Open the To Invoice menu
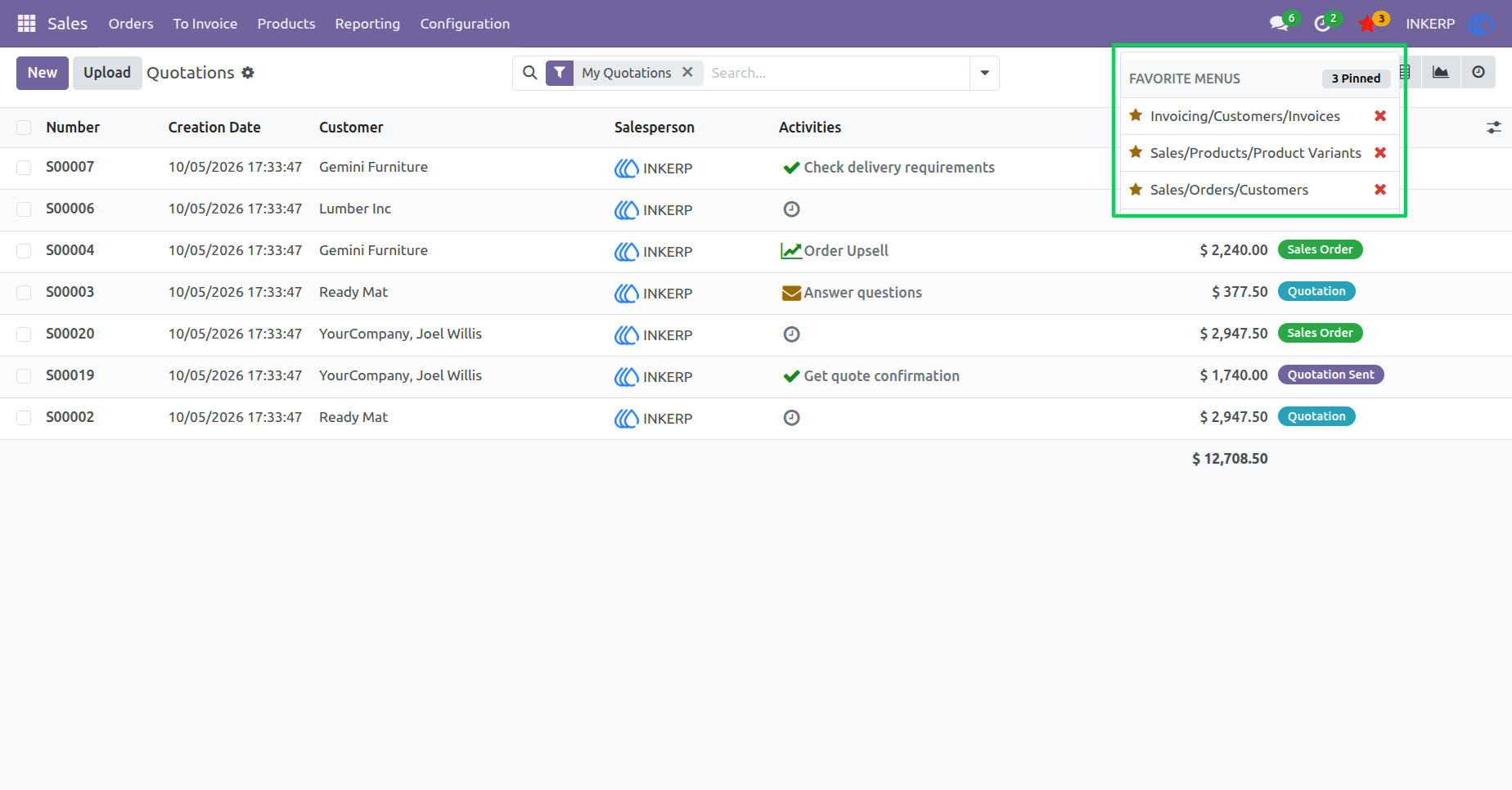The height and width of the screenshot is (790, 1512). coord(205,24)
